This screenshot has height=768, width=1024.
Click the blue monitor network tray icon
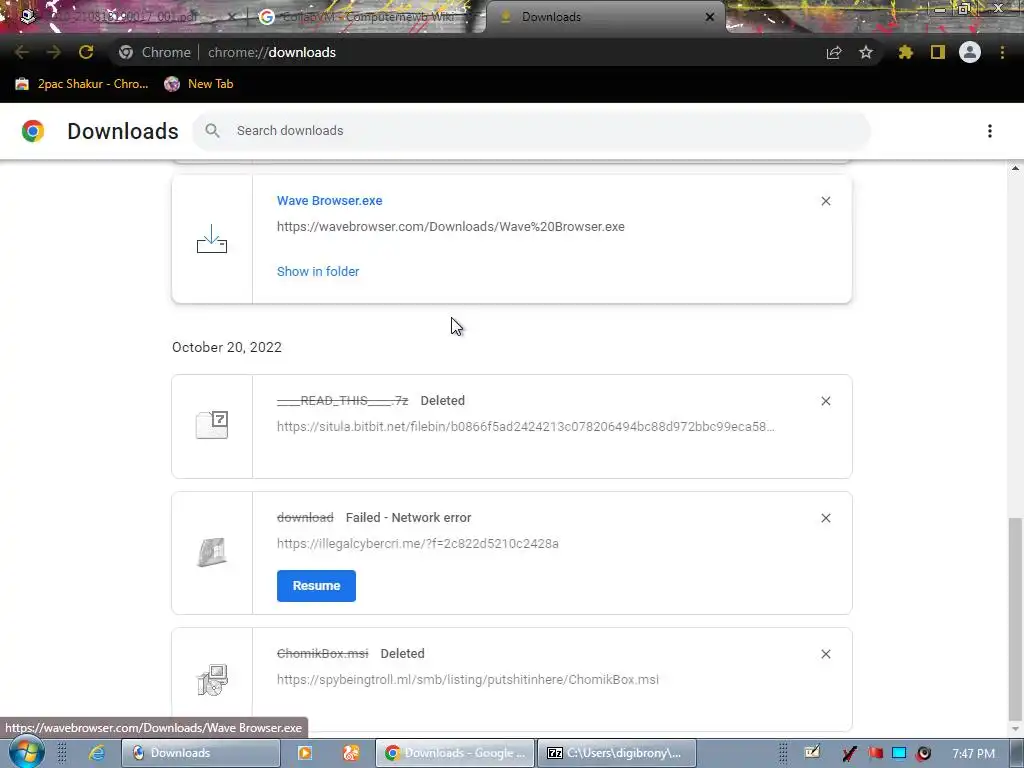pyautogui.click(x=899, y=754)
